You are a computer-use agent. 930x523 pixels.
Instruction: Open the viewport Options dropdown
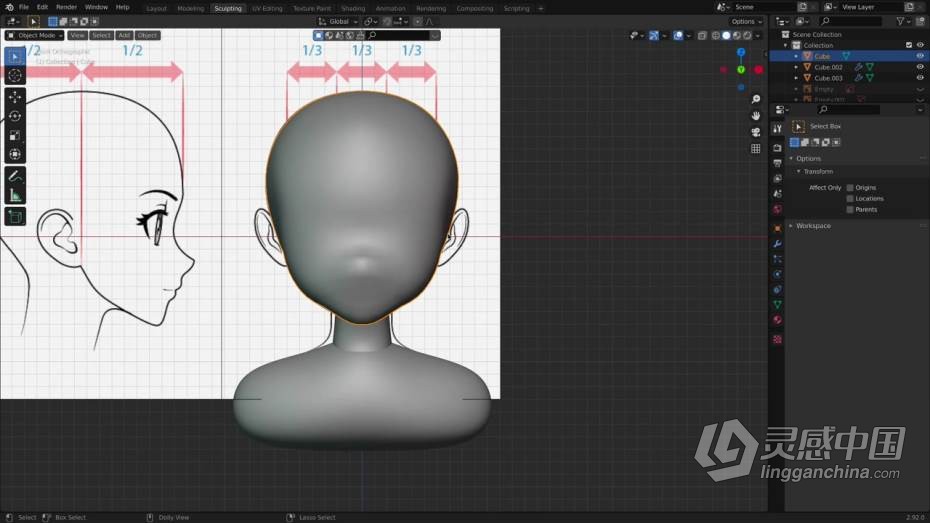pos(746,21)
